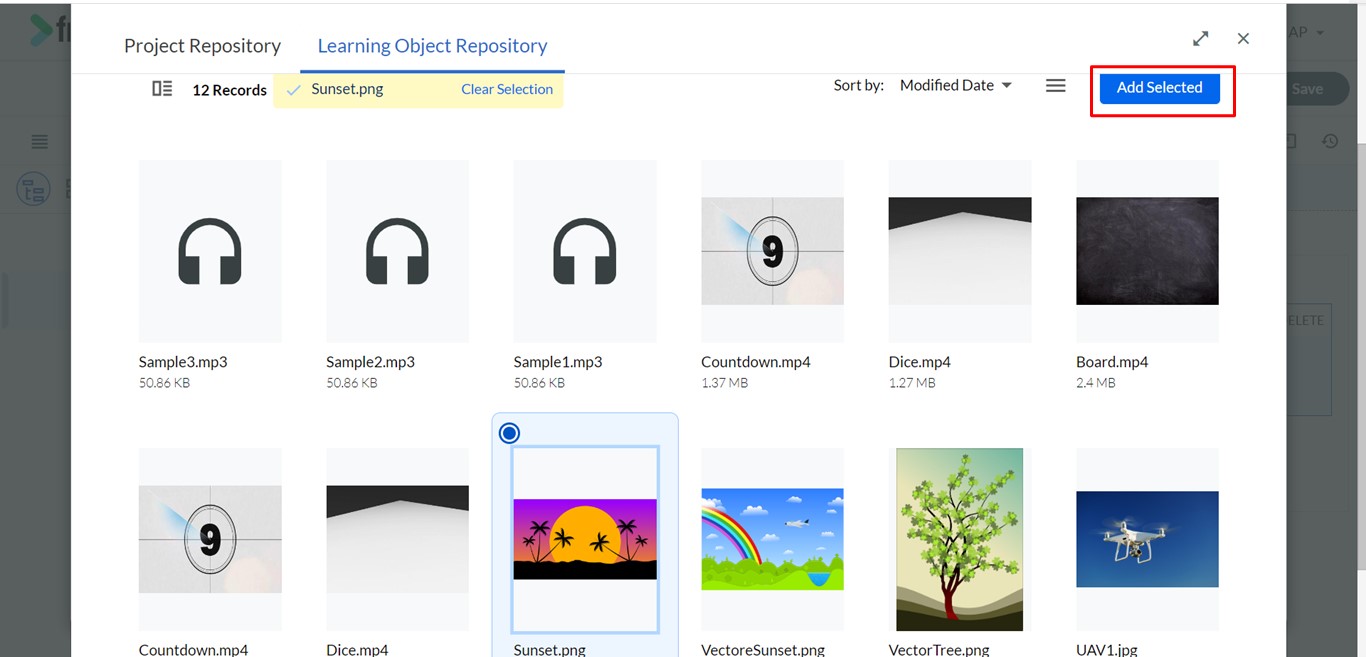Click the Add Selected button
This screenshot has width=1366, height=657.
[x=1159, y=87]
